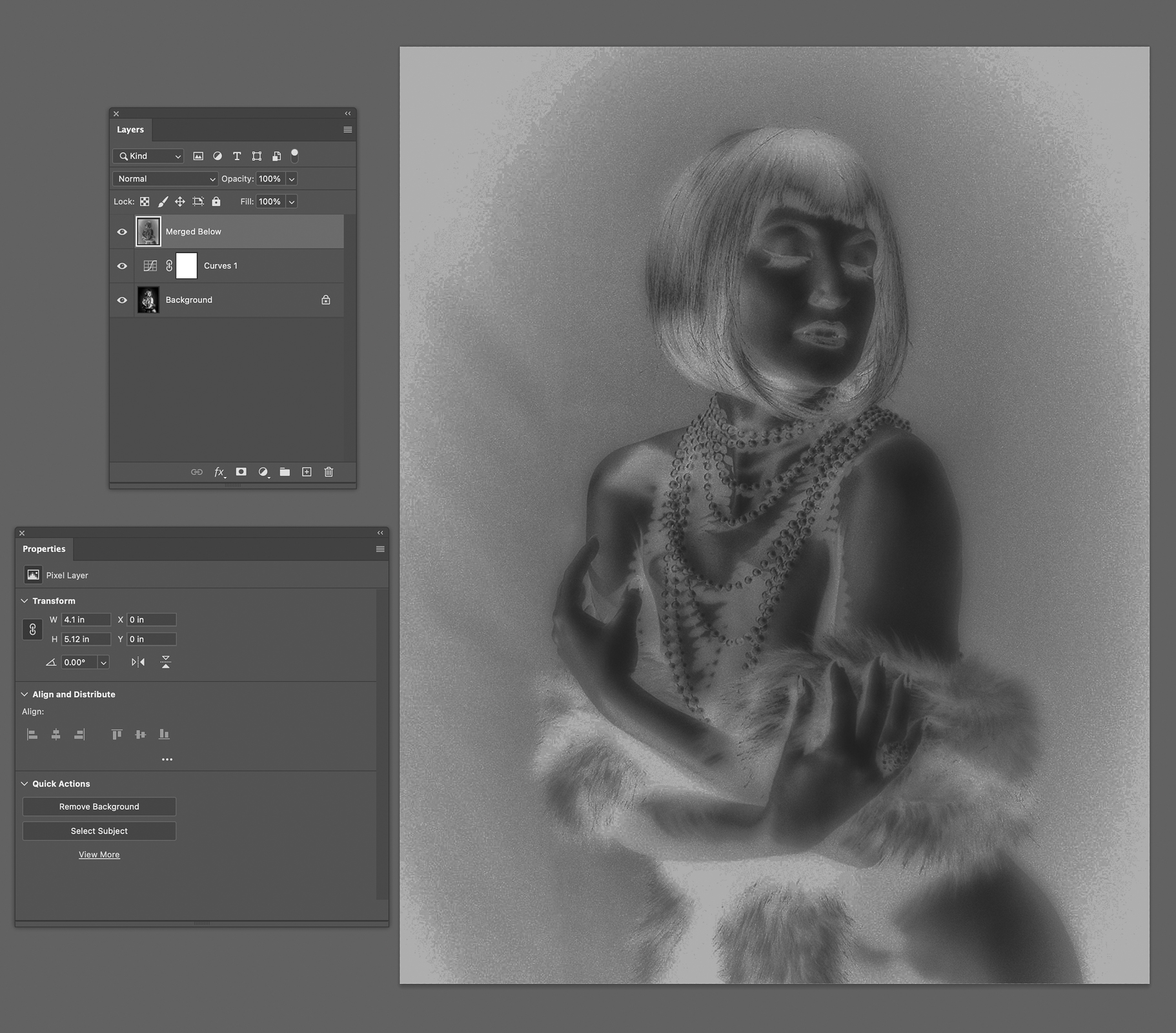Add a layer mask

coord(241,472)
